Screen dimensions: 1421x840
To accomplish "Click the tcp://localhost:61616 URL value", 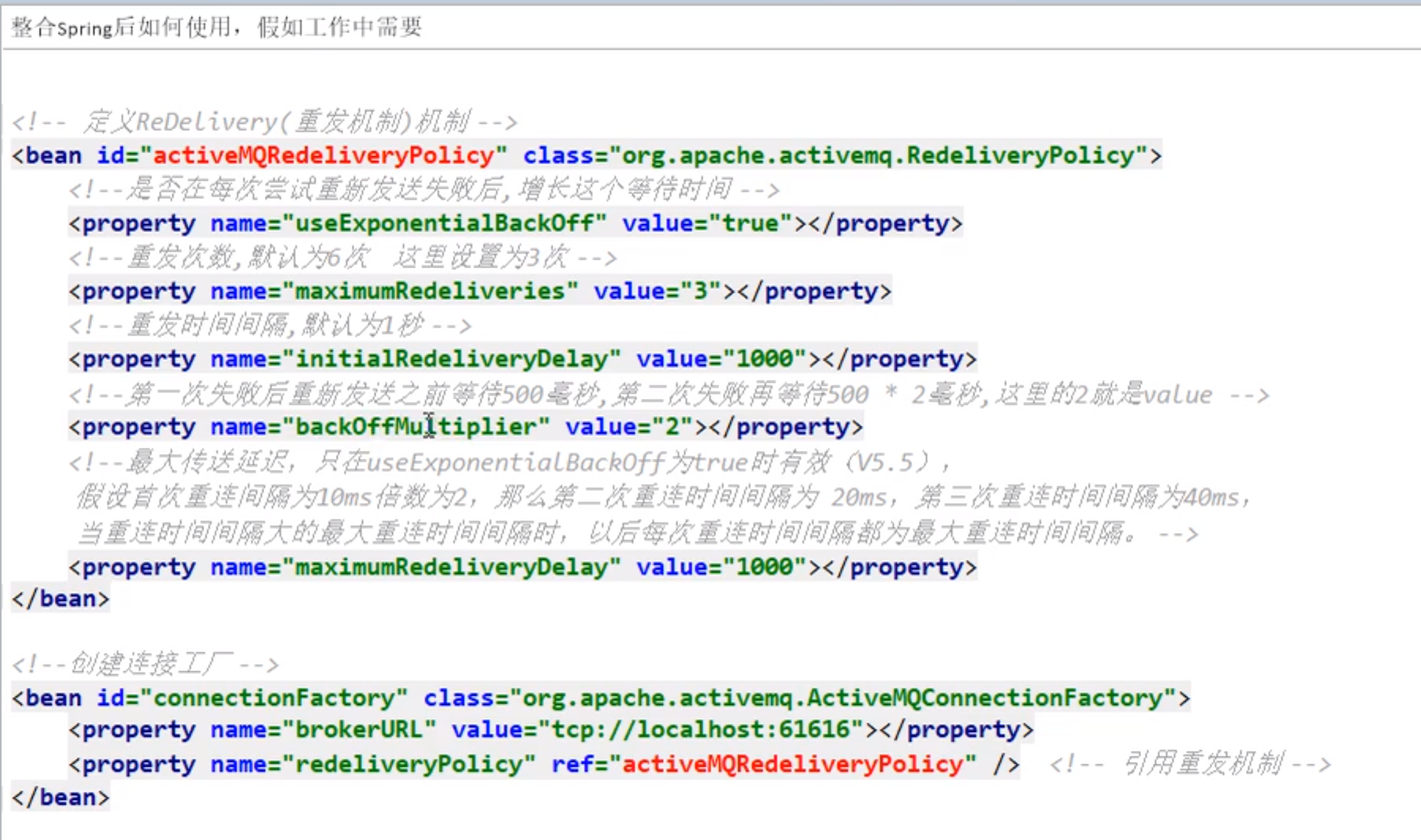I will 700,730.
